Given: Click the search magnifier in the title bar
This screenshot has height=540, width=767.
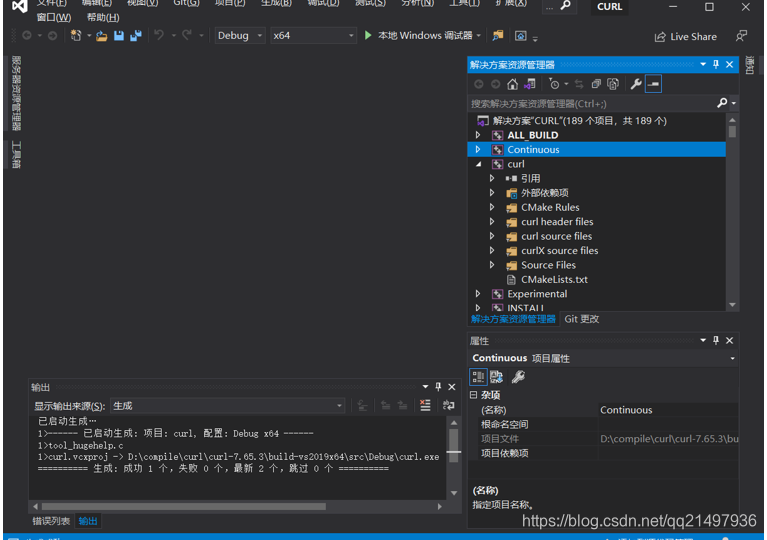Looking at the screenshot, I should 565,6.
